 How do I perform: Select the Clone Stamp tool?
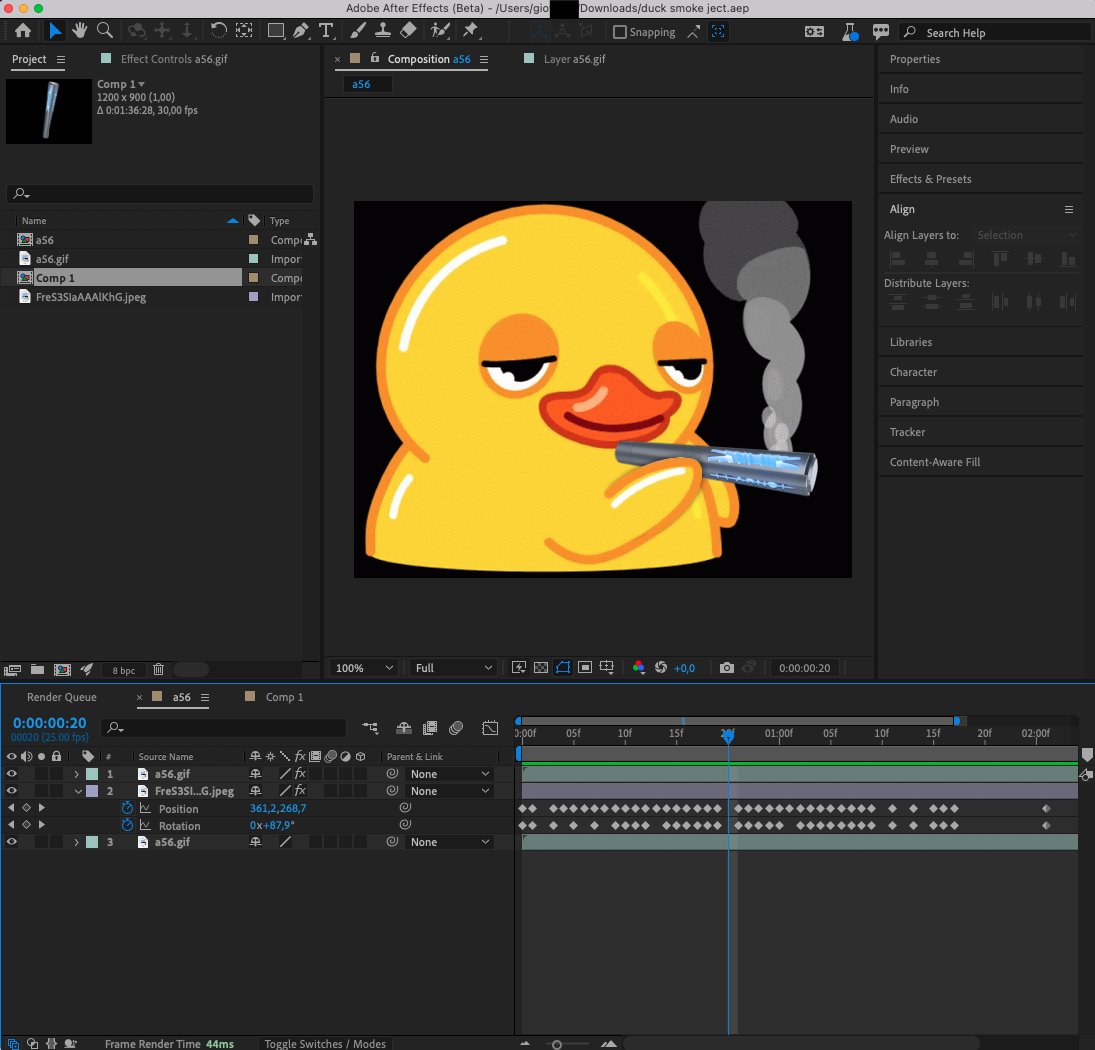pos(383,31)
